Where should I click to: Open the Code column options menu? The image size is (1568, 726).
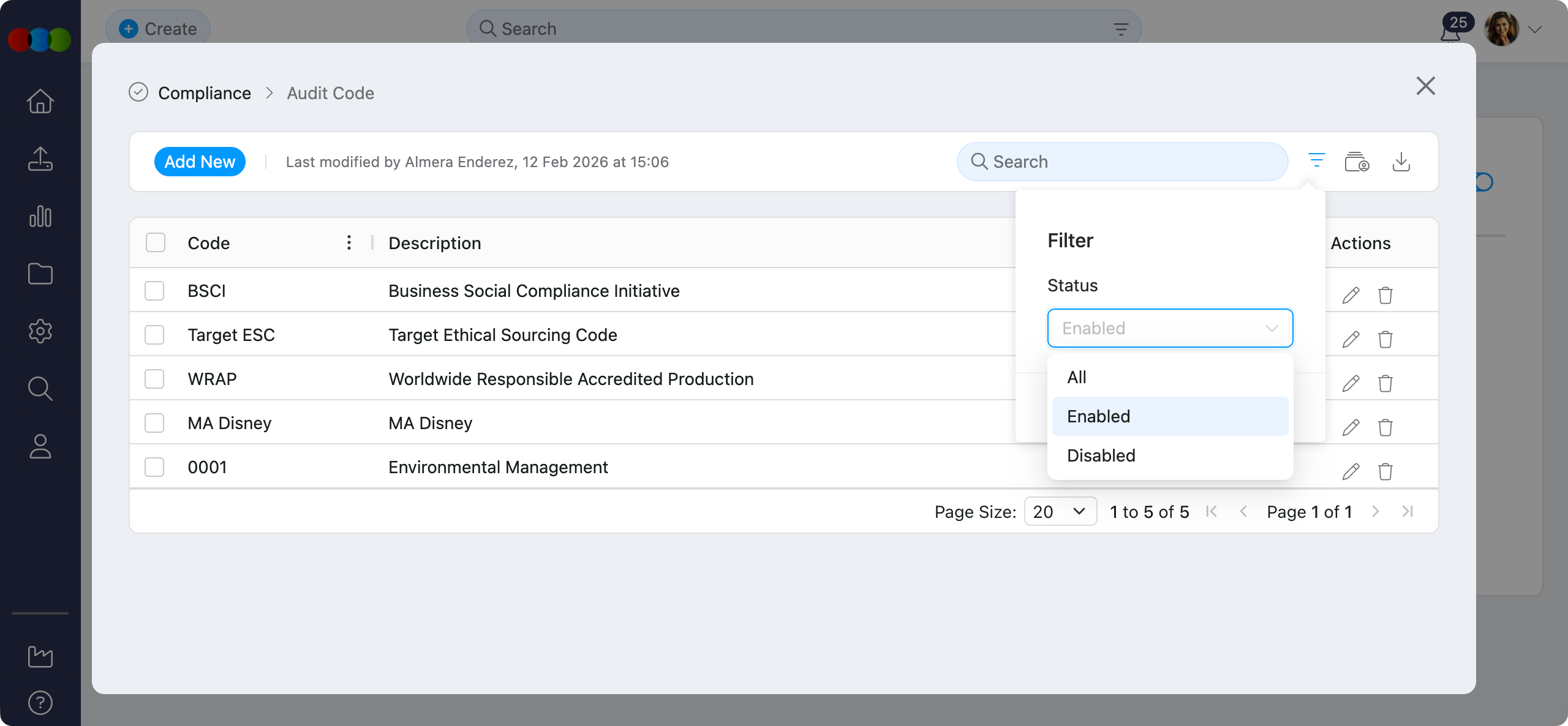point(349,243)
